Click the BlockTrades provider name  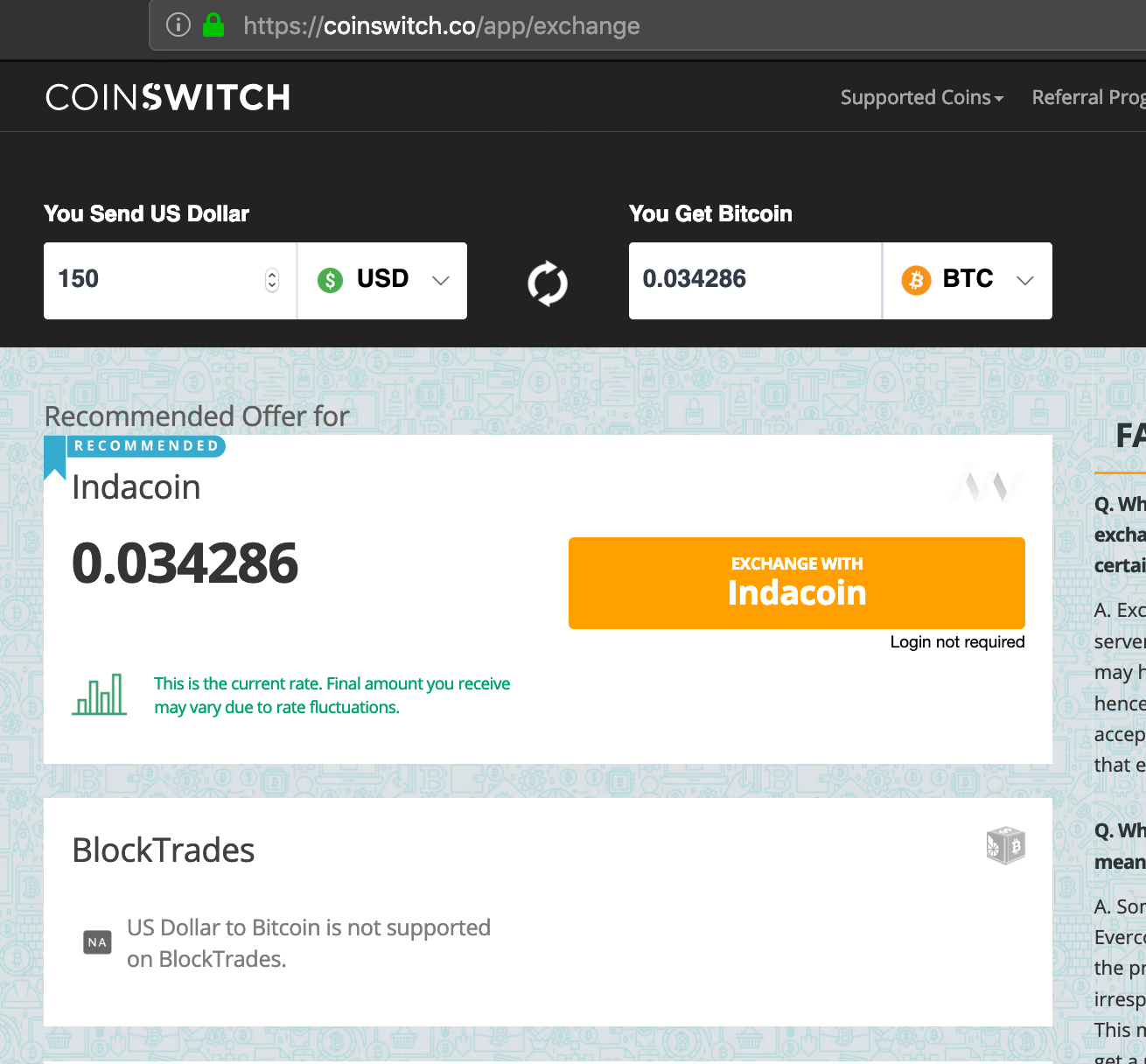(x=164, y=850)
